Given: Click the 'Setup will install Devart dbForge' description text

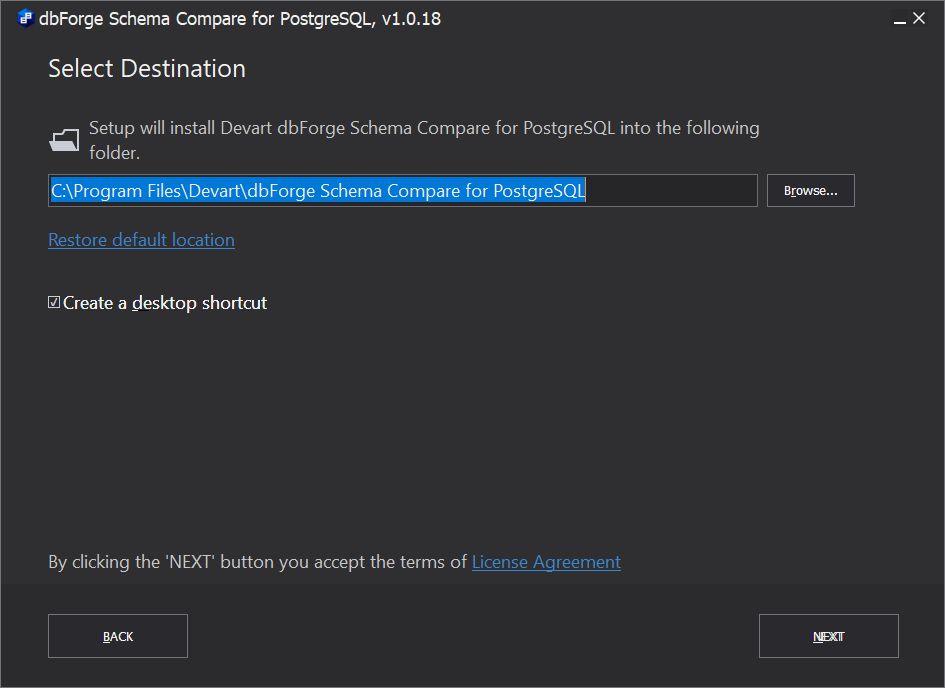Looking at the screenshot, I should point(424,140).
